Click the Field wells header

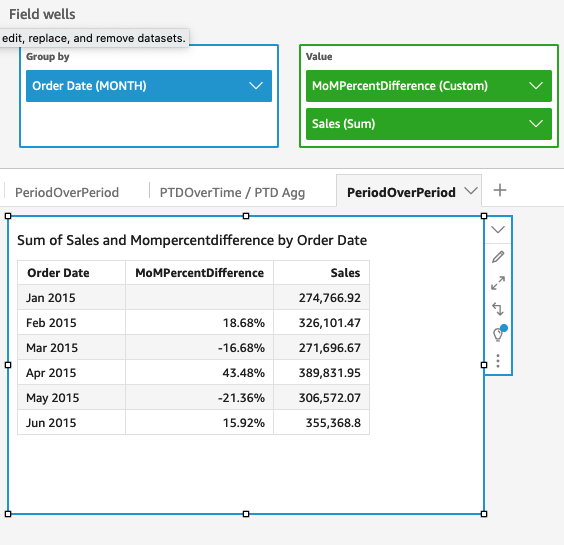coord(42,14)
